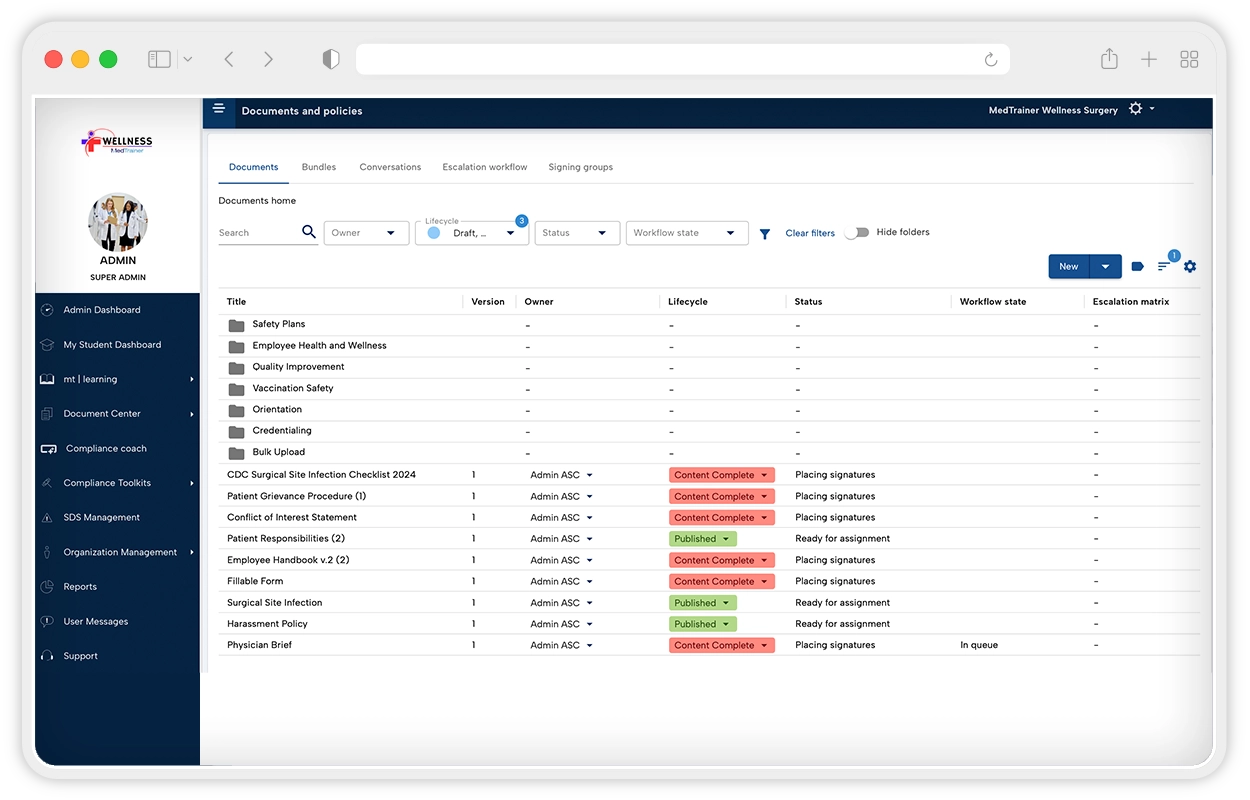The height and width of the screenshot is (800, 1250).
Task: Open the sort list icon with badge
Action: pyautogui.click(x=1164, y=266)
